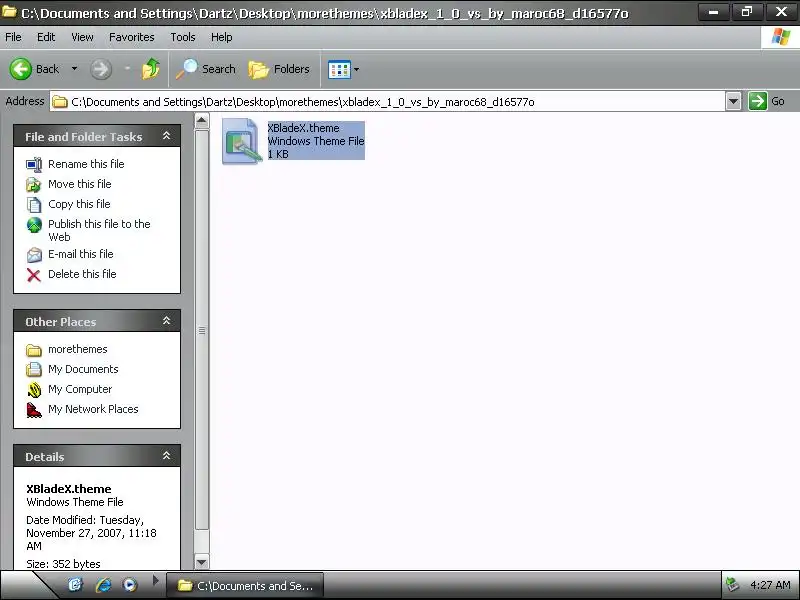The width and height of the screenshot is (800, 600).
Task: Click the My Documents icon
Action: pos(34,369)
